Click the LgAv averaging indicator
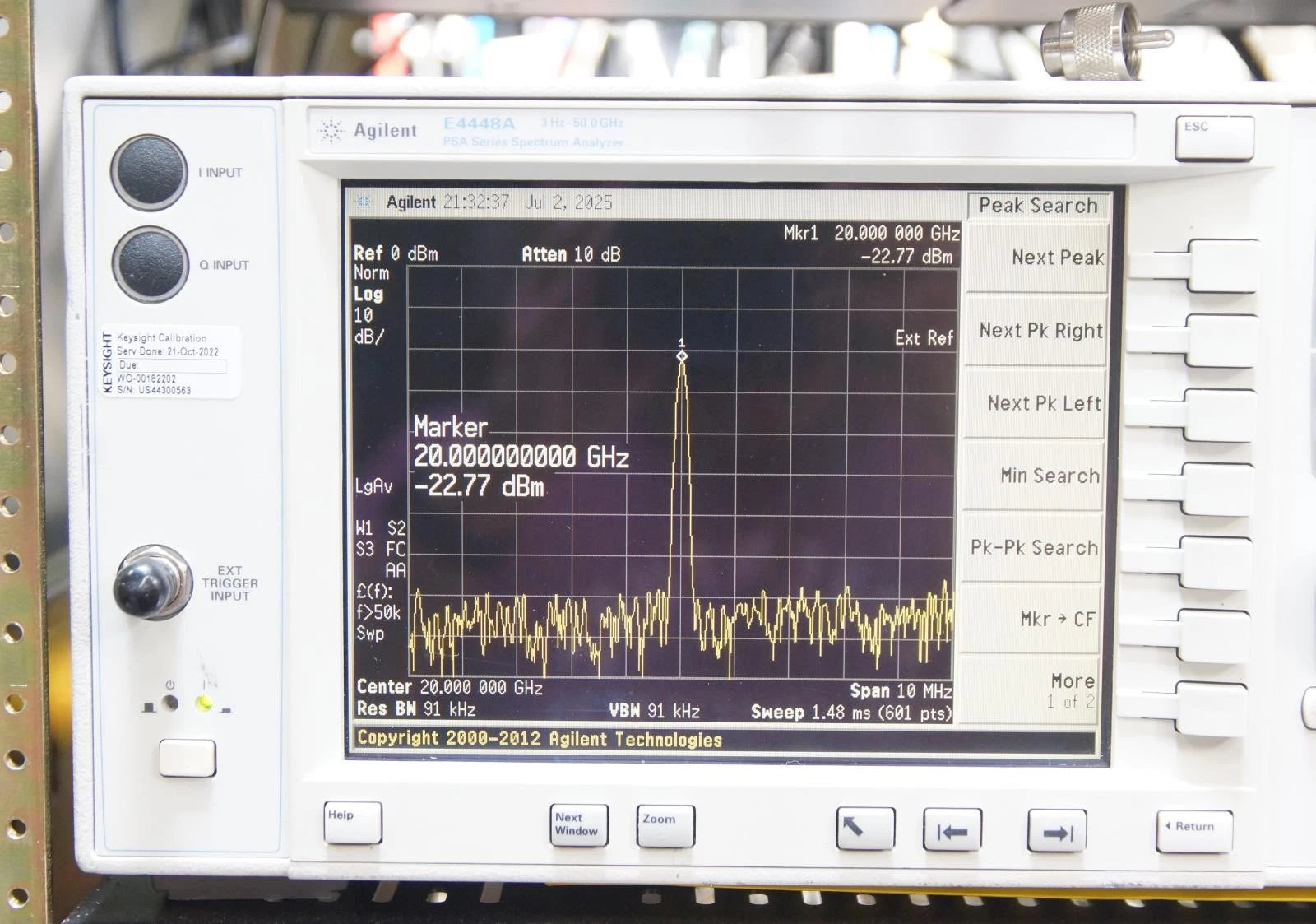 click(x=373, y=486)
